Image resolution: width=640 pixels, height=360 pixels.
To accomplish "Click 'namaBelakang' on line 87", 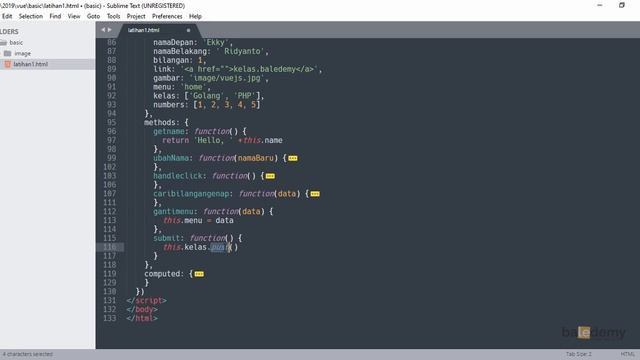I will tap(180, 51).
